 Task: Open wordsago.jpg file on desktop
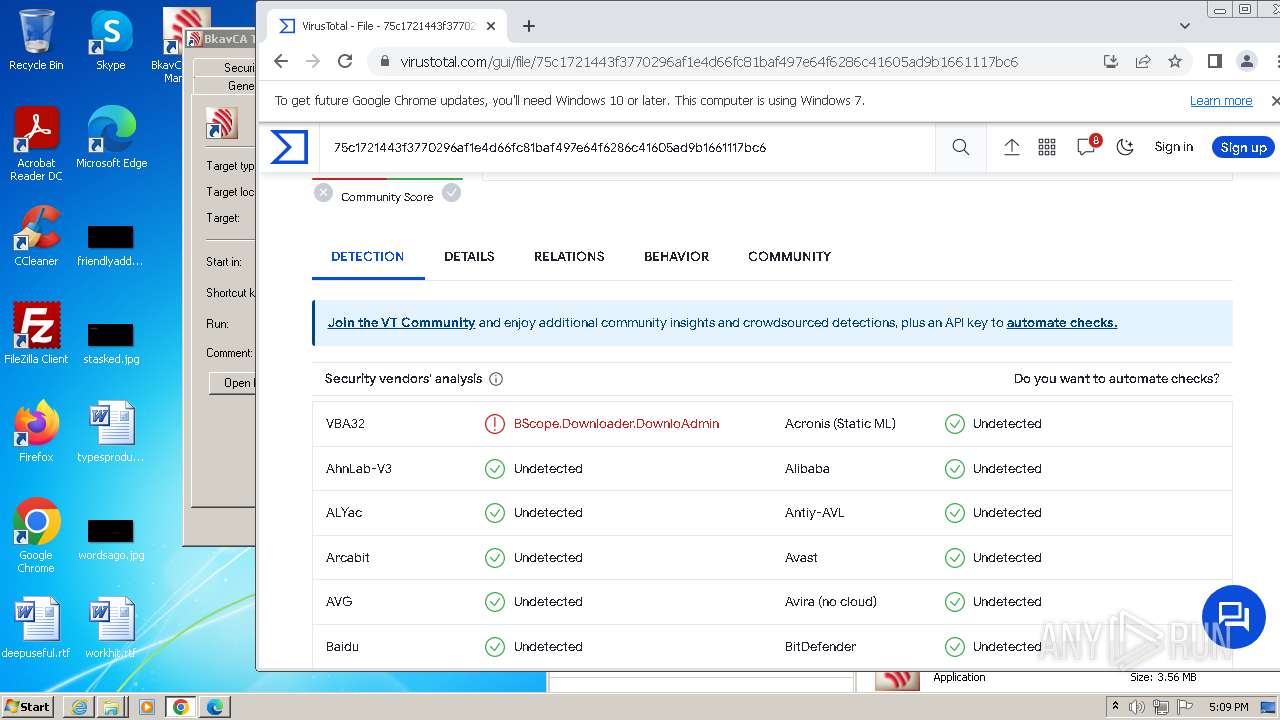[x=111, y=540]
